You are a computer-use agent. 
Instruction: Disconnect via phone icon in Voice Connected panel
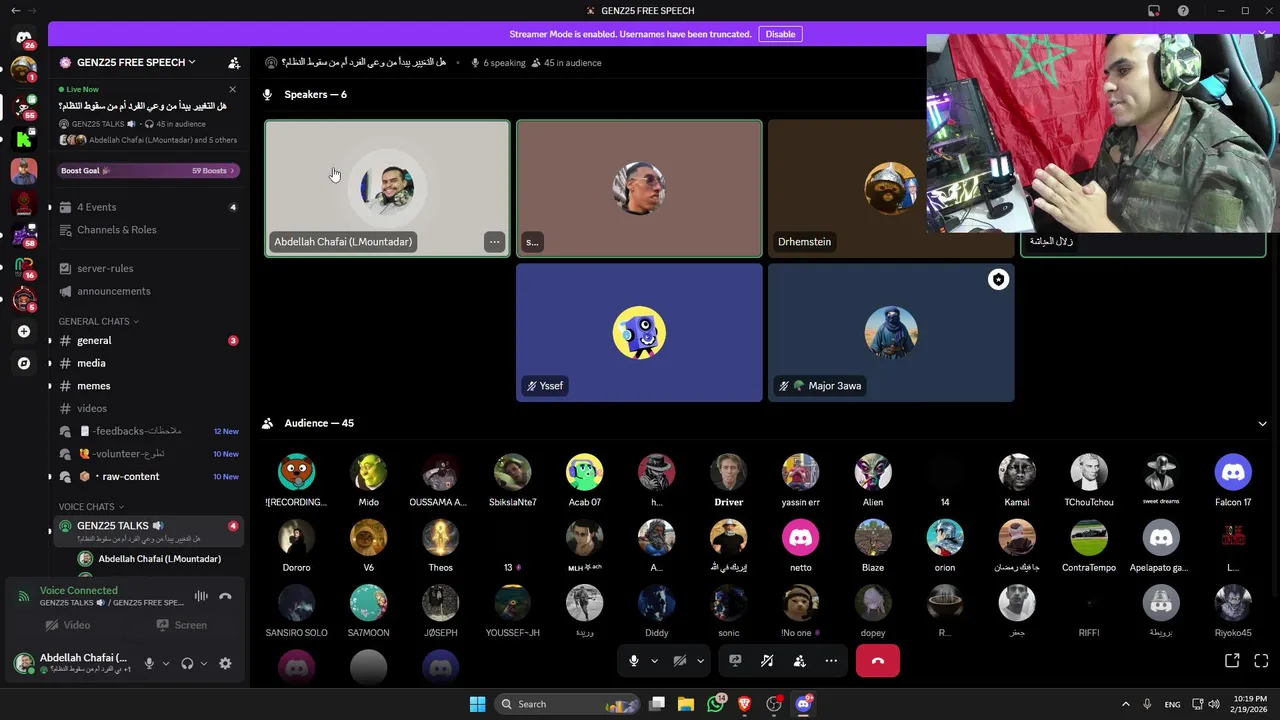tap(225, 596)
